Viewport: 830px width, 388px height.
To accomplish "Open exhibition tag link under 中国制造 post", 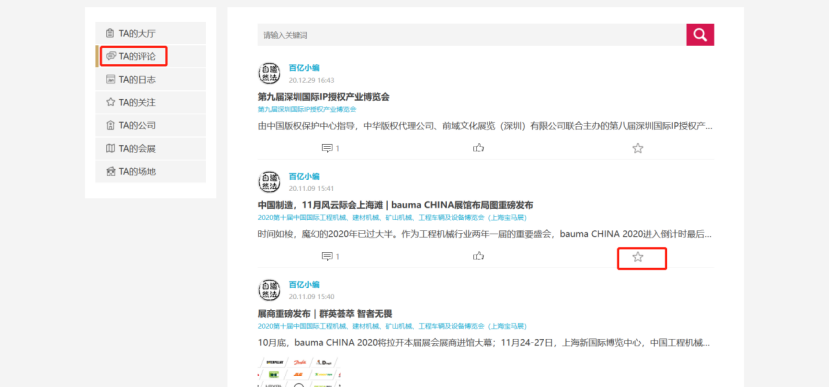I will coord(392,218).
